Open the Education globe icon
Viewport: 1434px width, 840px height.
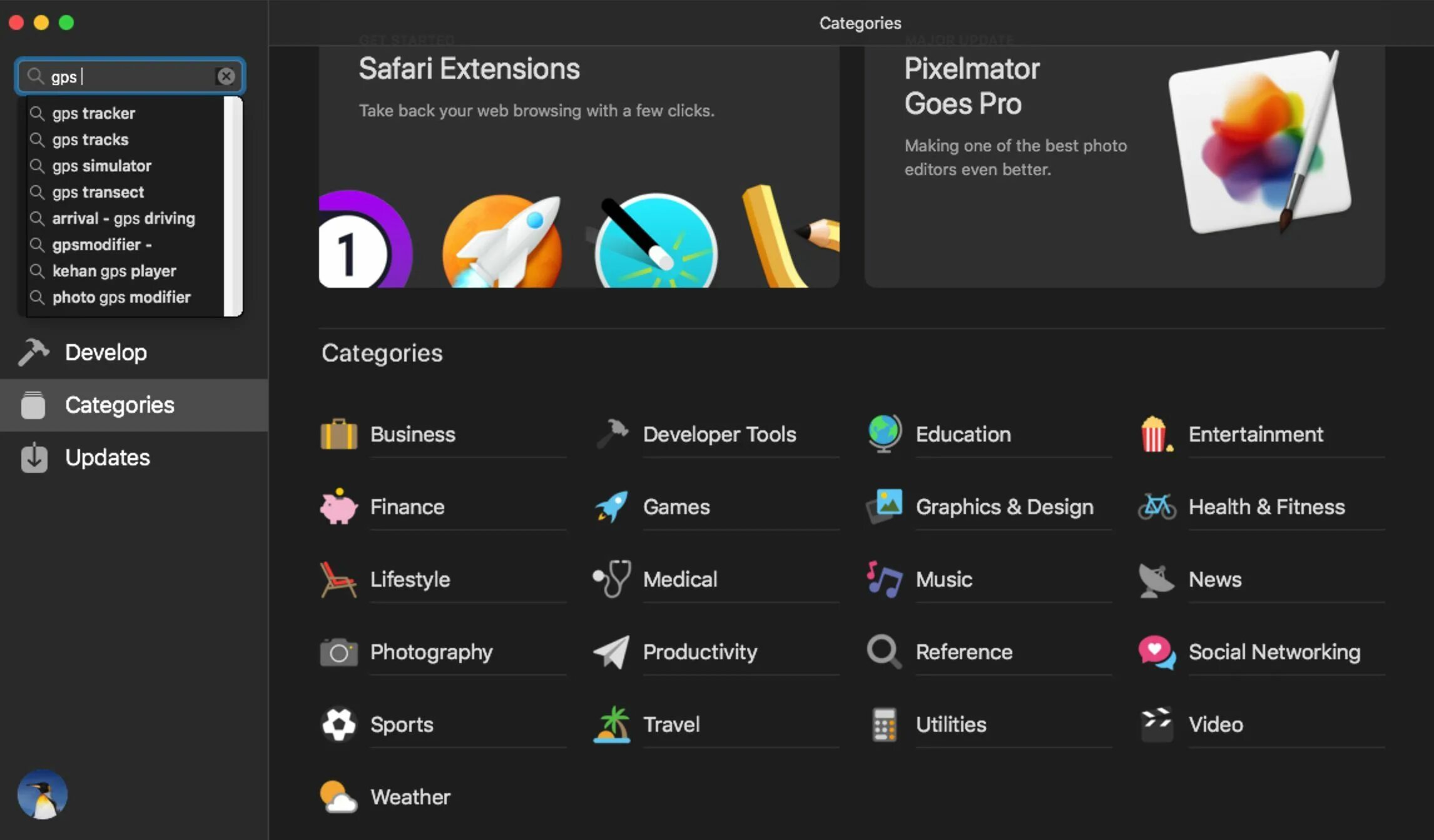884,433
